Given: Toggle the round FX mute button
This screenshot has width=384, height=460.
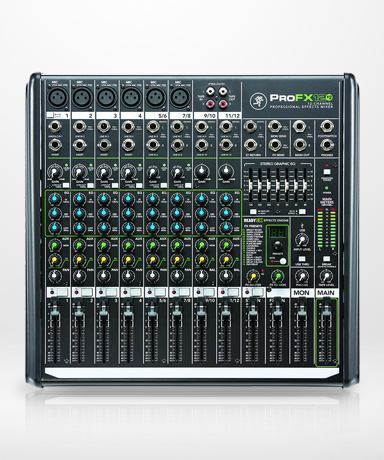Looking at the screenshot, I should click(283, 261).
